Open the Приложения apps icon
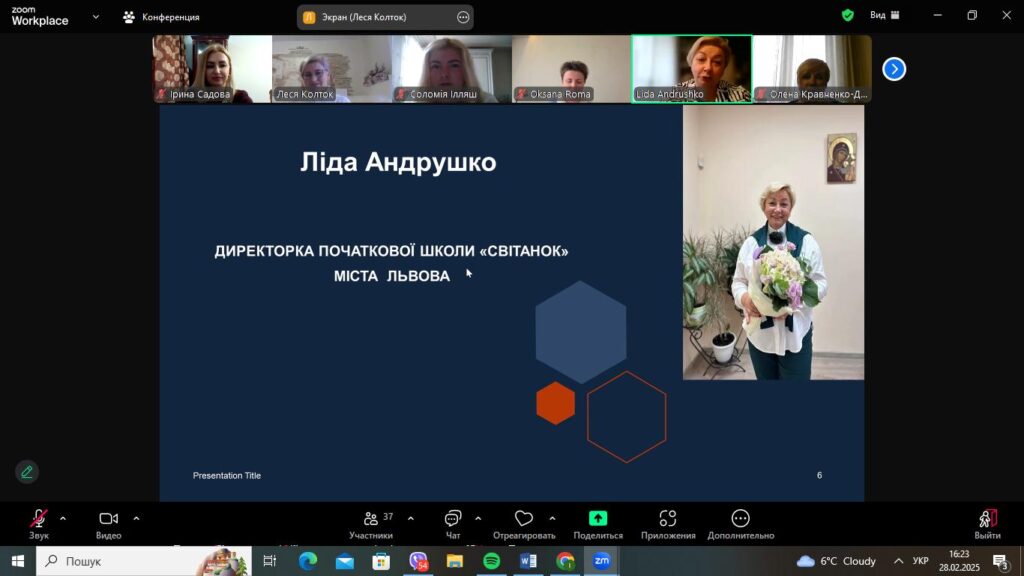Screen dimensions: 1024x576 click(668, 519)
